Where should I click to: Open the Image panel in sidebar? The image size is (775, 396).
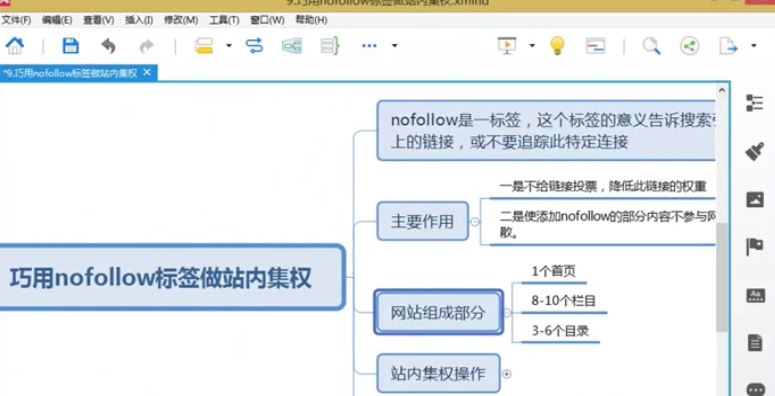pyautogui.click(x=755, y=200)
